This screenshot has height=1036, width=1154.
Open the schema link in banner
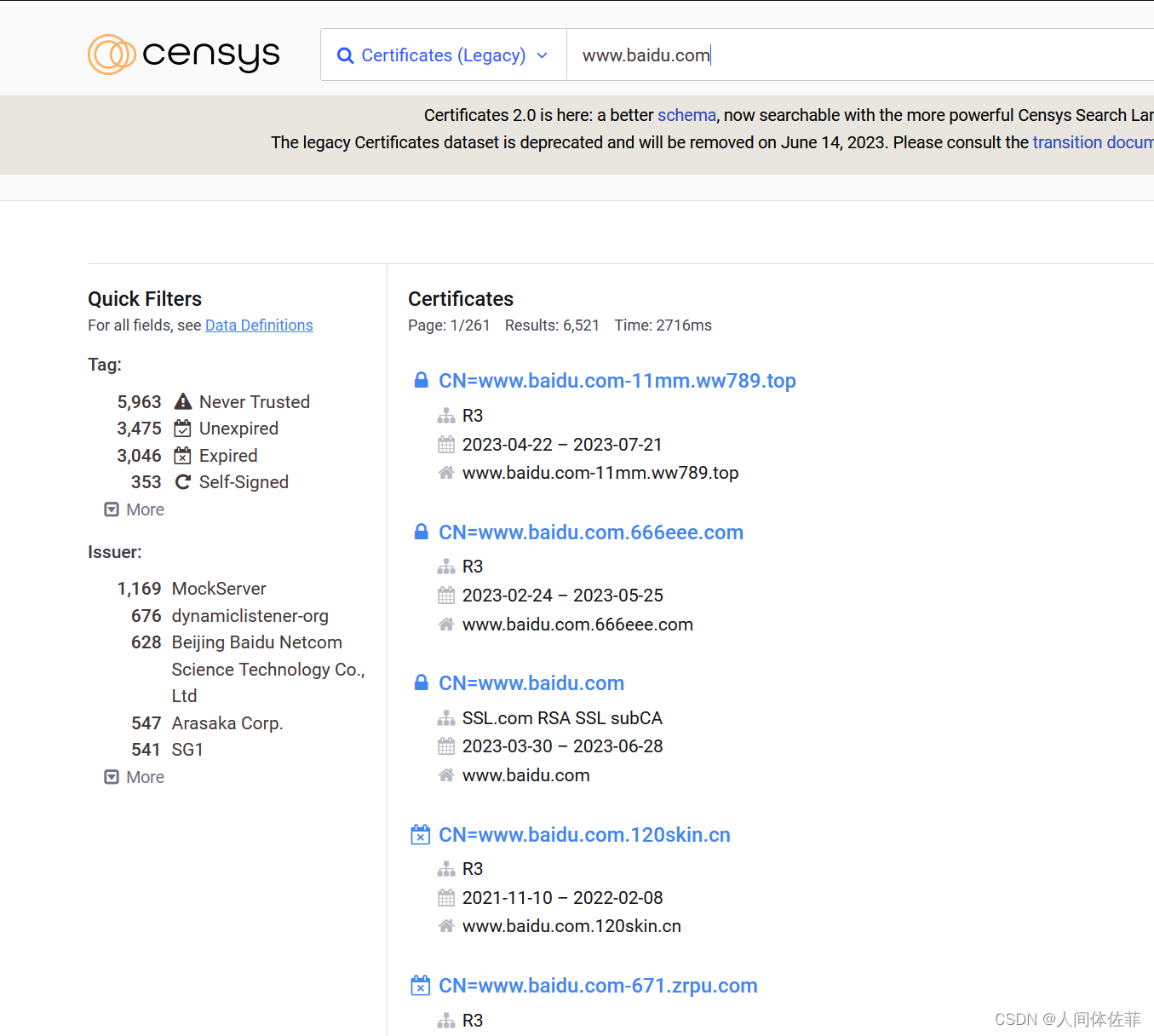[x=686, y=115]
